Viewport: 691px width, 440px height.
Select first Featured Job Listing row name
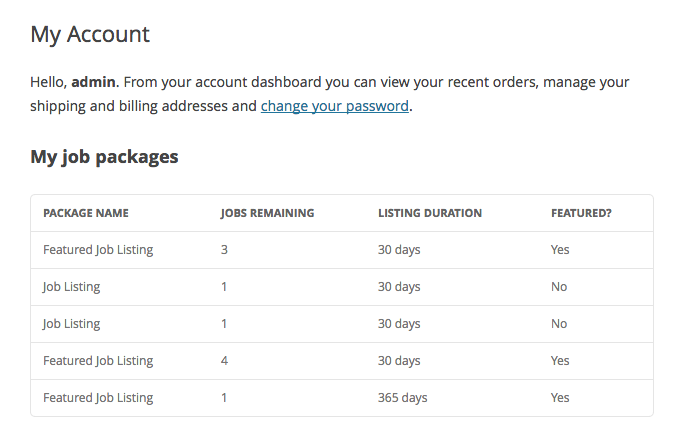pos(98,250)
